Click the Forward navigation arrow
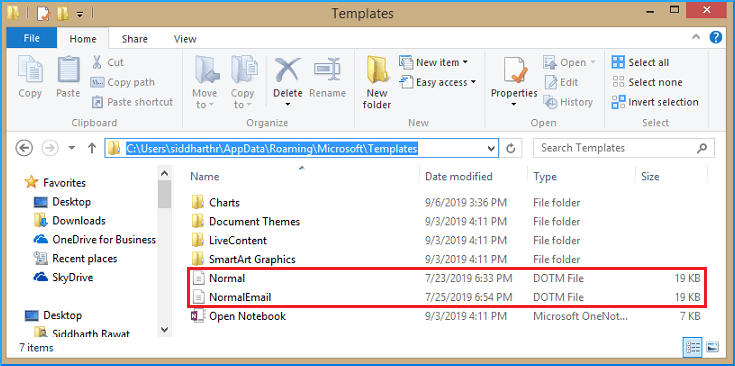 point(49,148)
